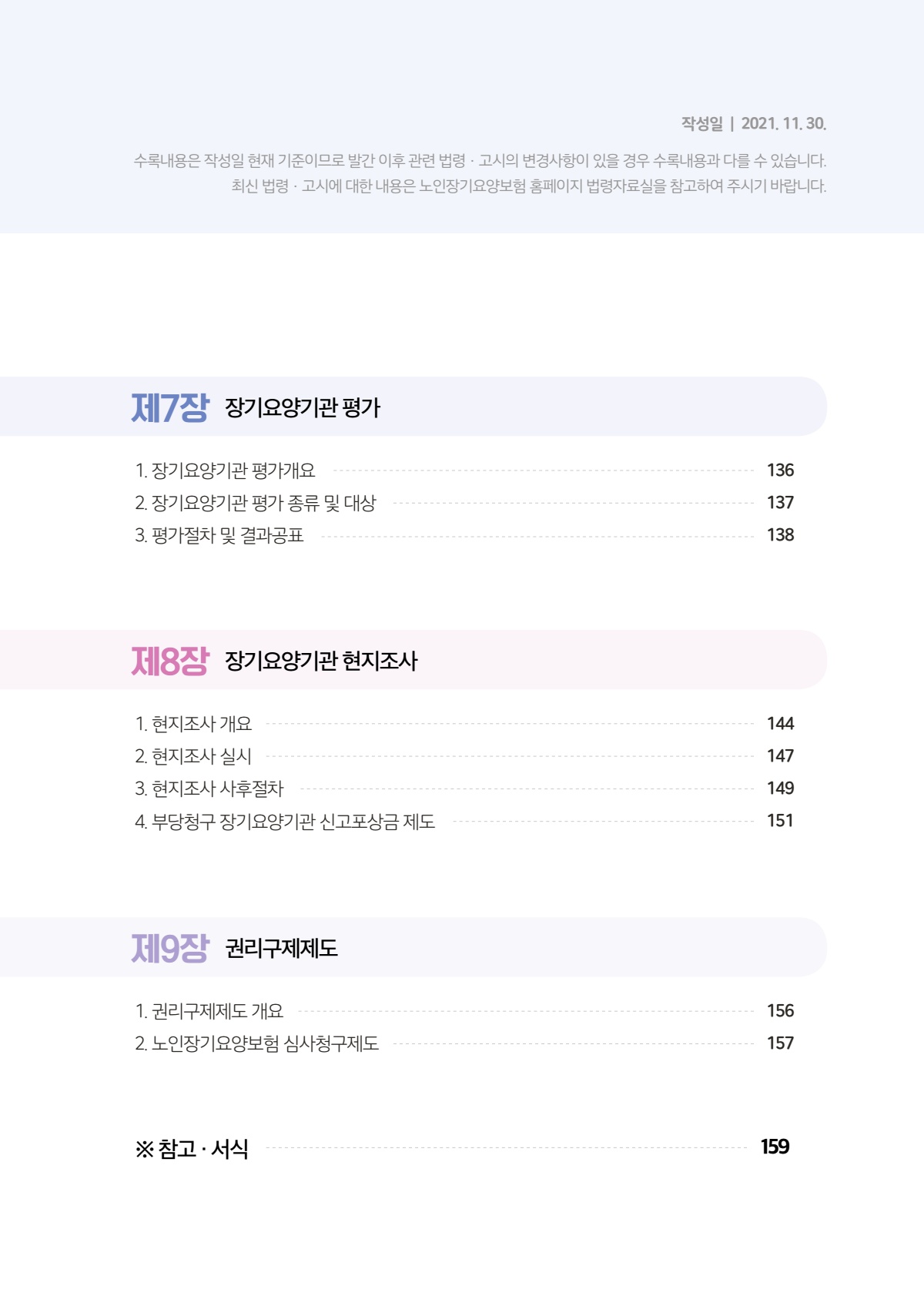Go to 1. 장기요양기관 평가개요 entry
The image size is (924, 1306).
225,470
